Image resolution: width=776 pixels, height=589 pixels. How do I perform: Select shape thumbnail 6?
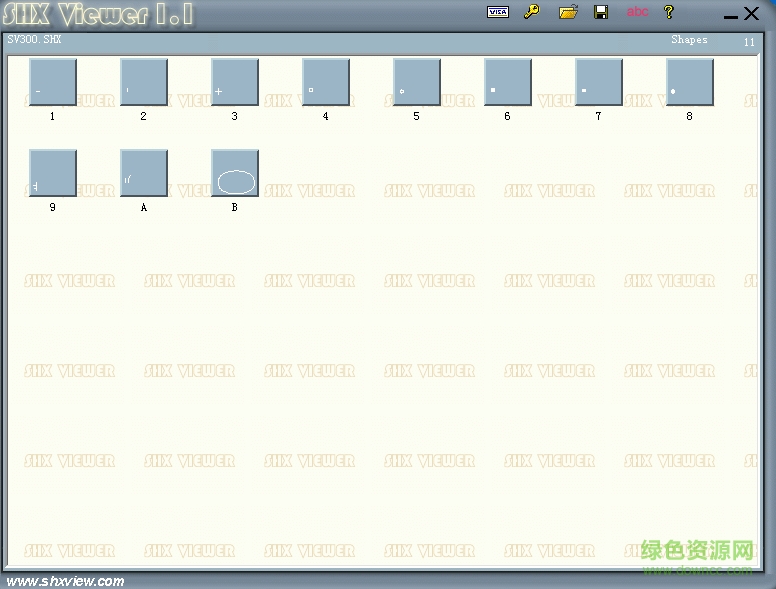(x=508, y=82)
